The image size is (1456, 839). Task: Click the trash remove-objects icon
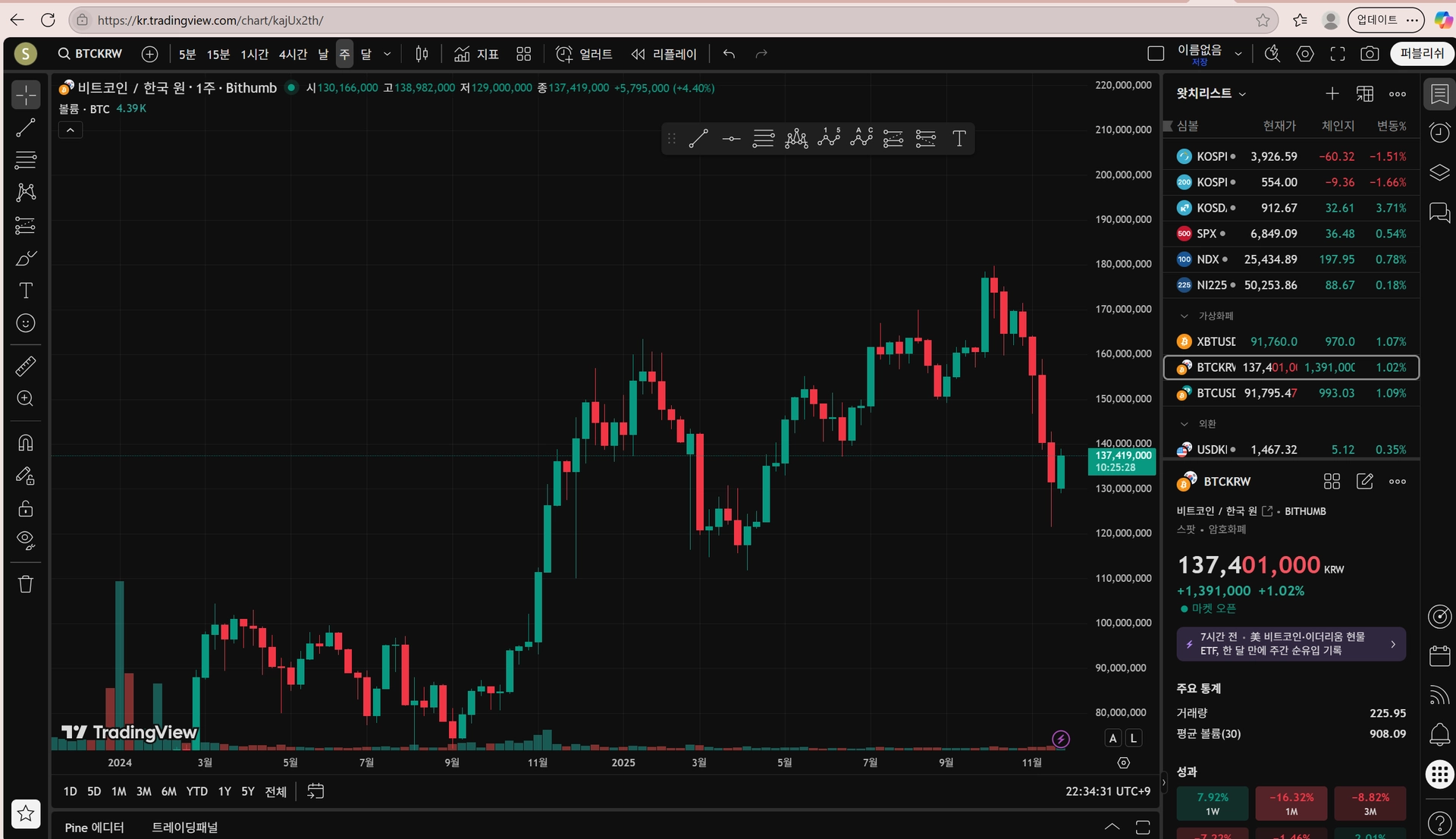(26, 584)
